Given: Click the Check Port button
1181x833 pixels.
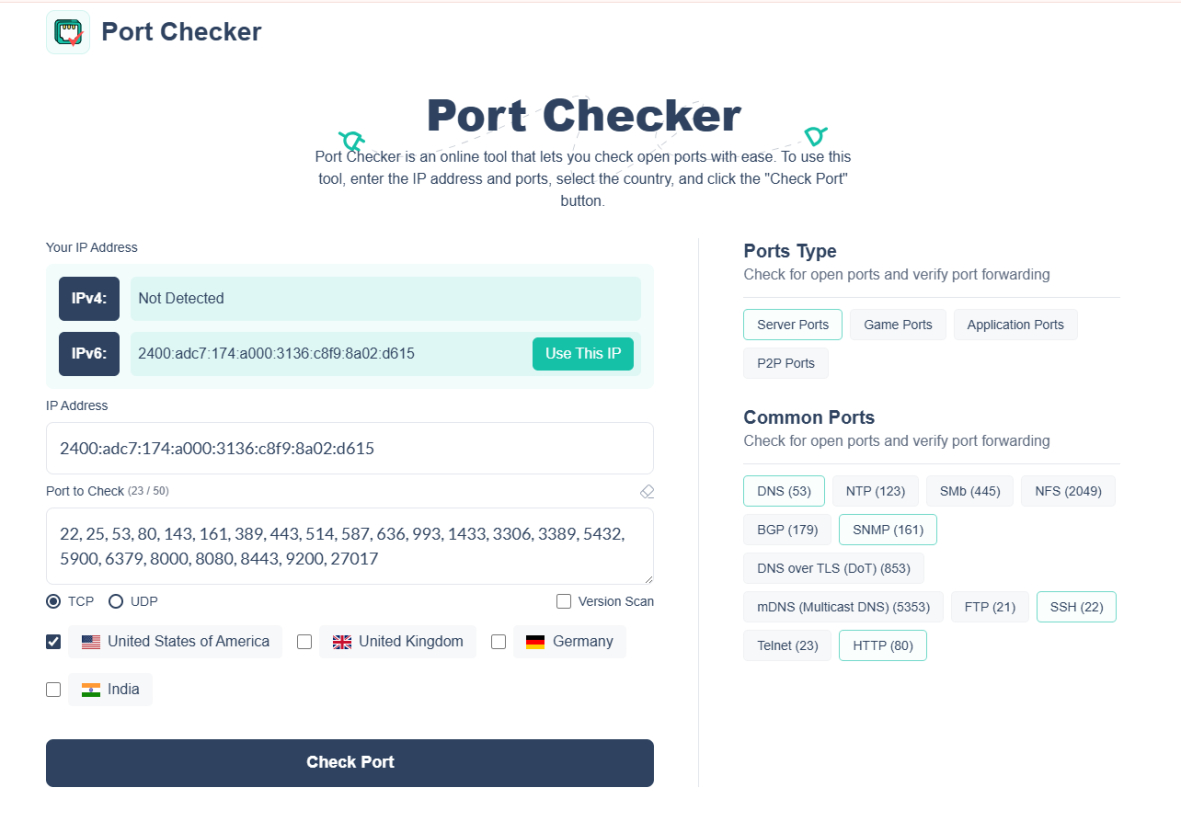Looking at the screenshot, I should click(x=349, y=763).
